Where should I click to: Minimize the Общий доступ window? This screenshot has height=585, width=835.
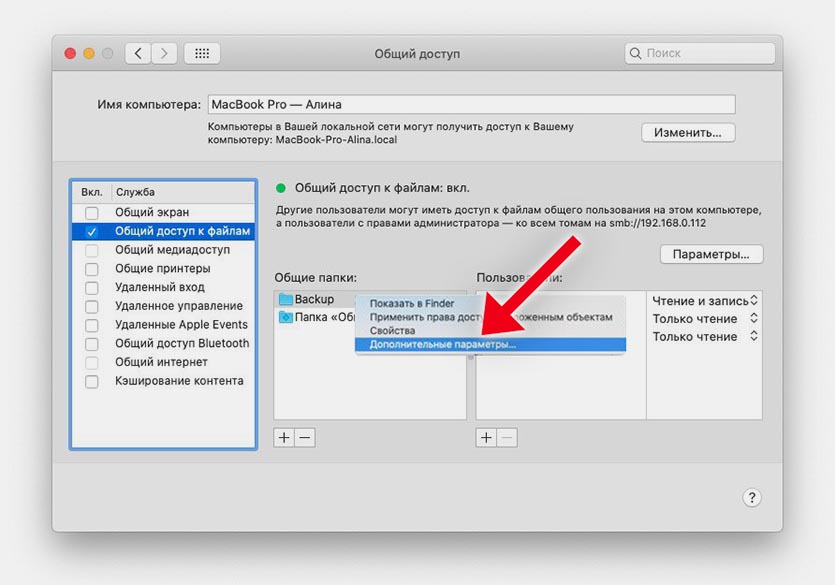click(89, 53)
